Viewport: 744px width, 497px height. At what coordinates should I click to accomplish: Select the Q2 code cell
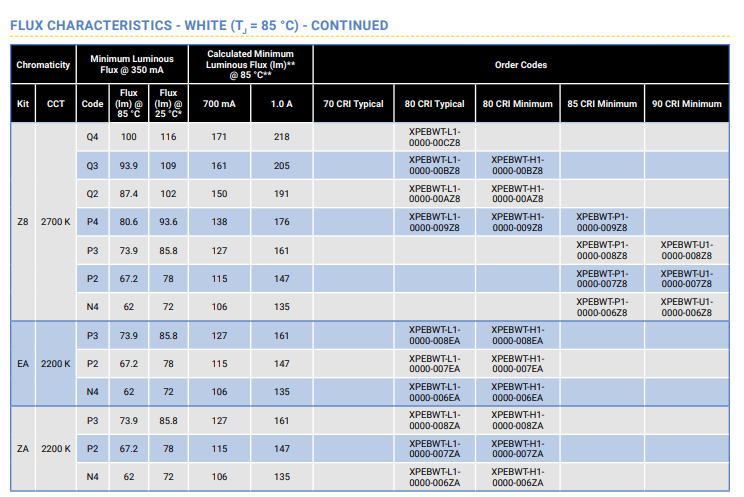93,194
